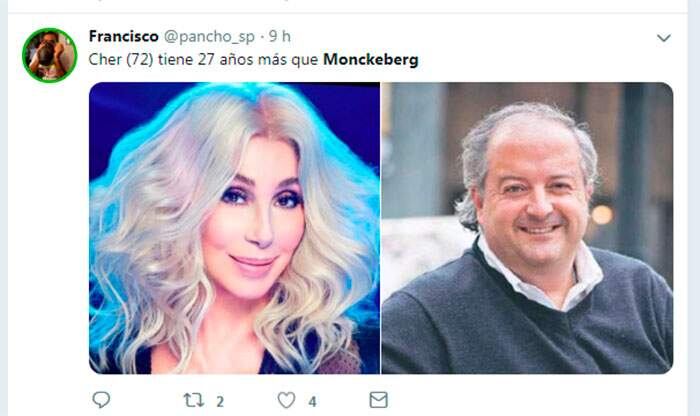Open the tweet permalink via '9 h' timestamp
700x416 pixels.
click(x=279, y=36)
